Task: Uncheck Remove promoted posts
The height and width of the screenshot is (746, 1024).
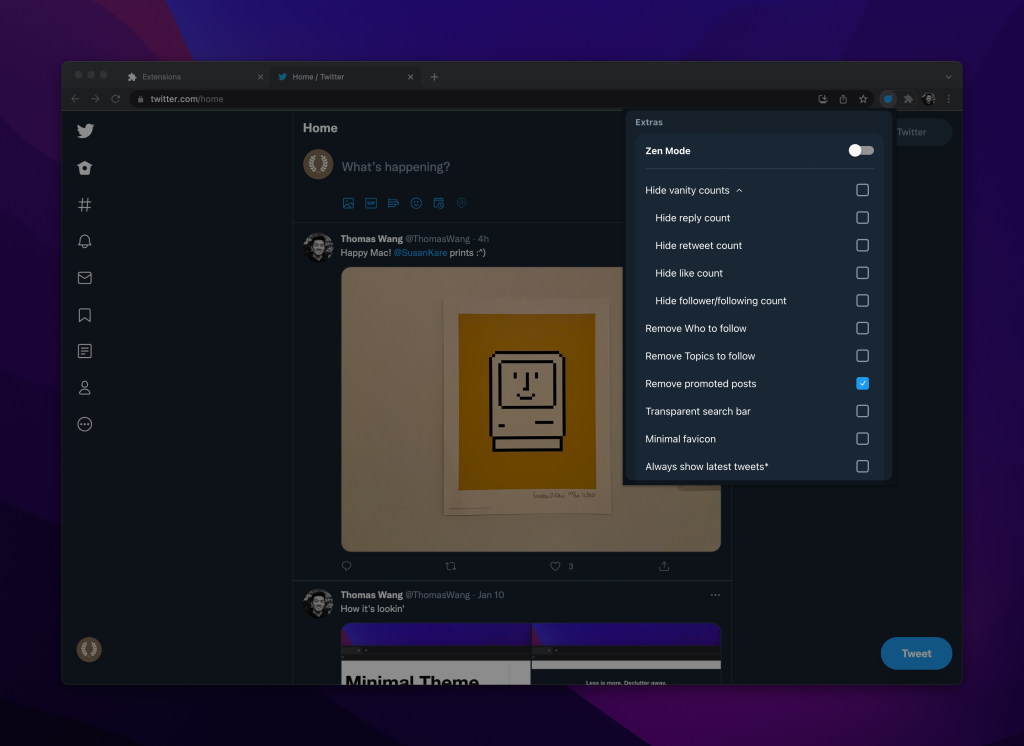Action: point(863,383)
